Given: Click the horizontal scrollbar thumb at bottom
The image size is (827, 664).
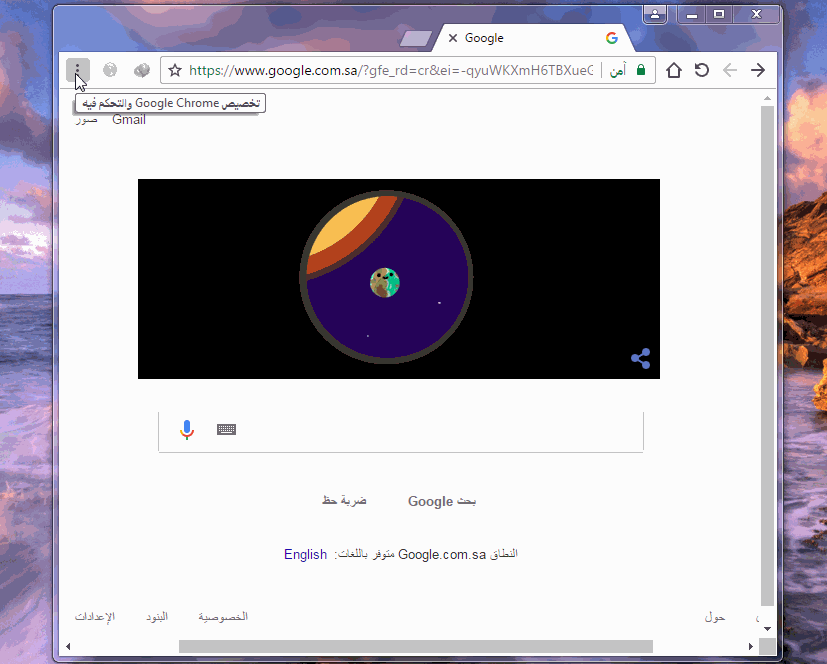Looking at the screenshot, I should click(415, 646).
